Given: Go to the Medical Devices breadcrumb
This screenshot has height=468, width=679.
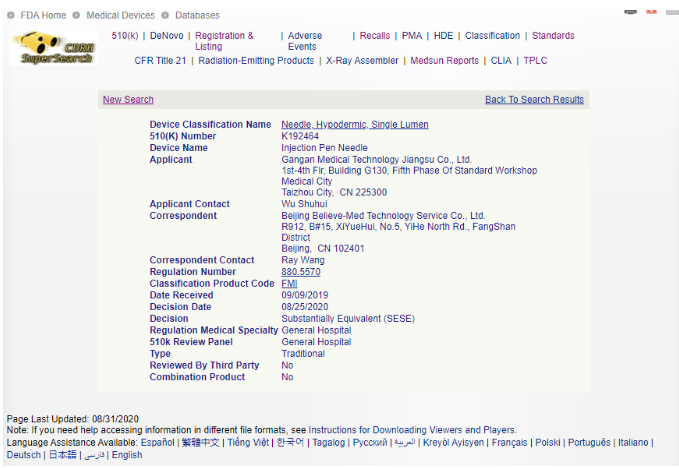Looking at the screenshot, I should coord(119,15).
